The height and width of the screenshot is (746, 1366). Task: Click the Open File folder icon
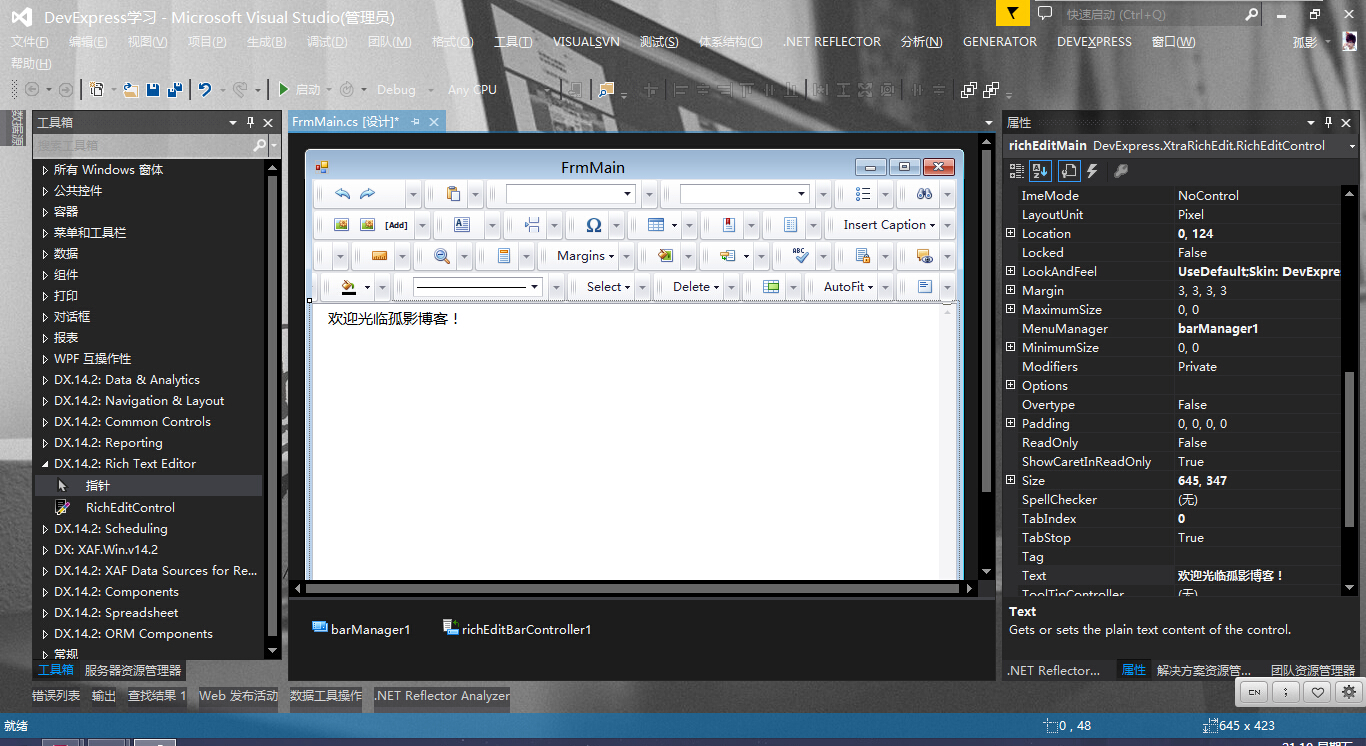tap(130, 89)
